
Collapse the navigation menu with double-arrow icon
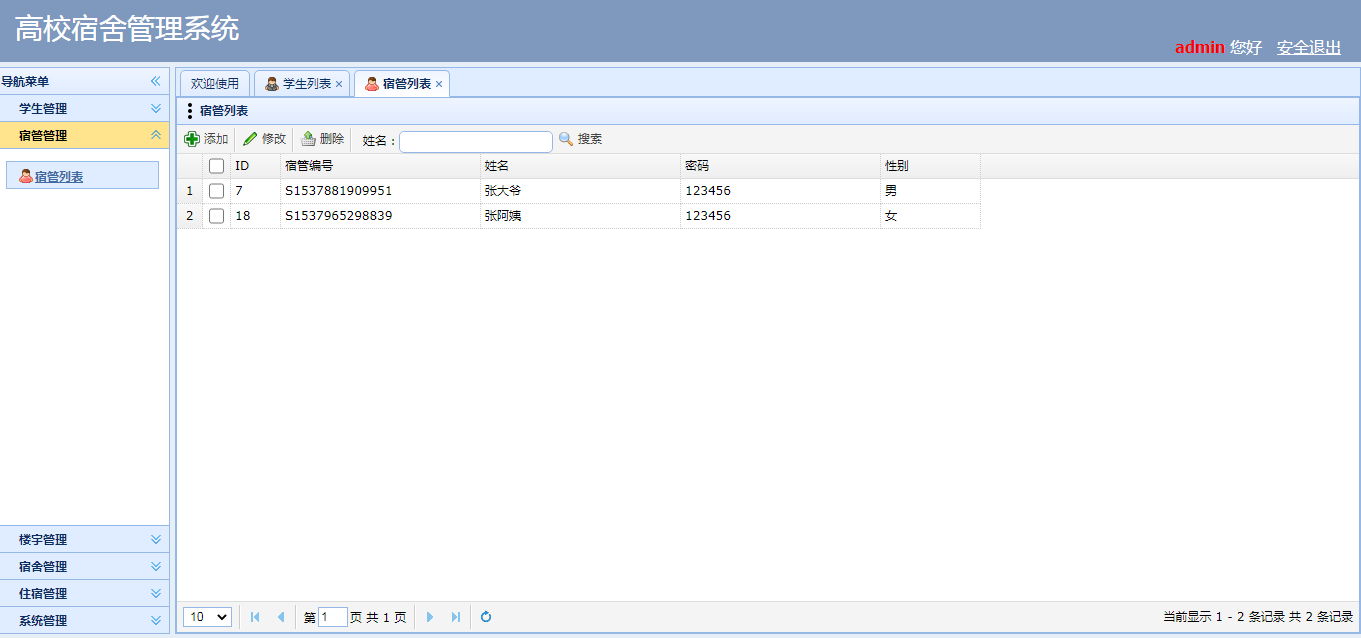point(156,81)
